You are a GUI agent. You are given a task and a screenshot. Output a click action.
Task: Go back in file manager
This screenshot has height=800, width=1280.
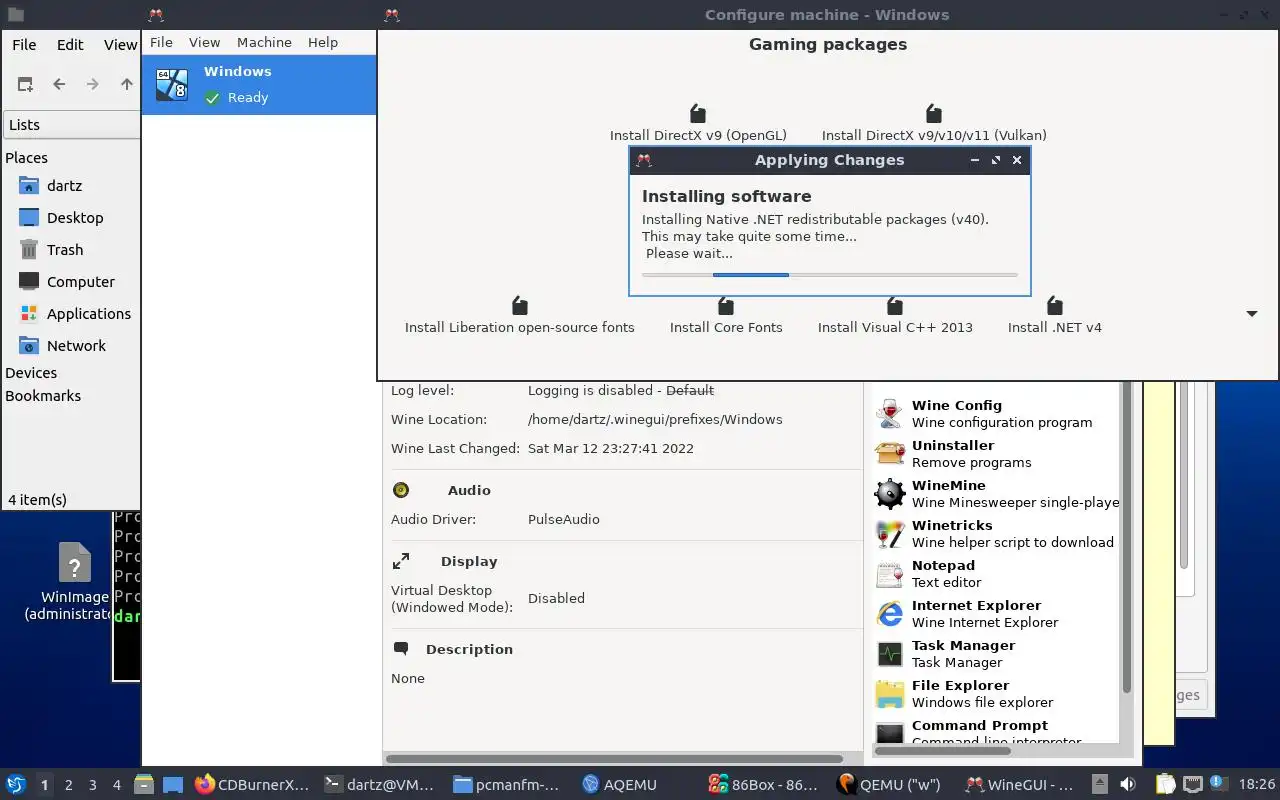click(x=59, y=84)
